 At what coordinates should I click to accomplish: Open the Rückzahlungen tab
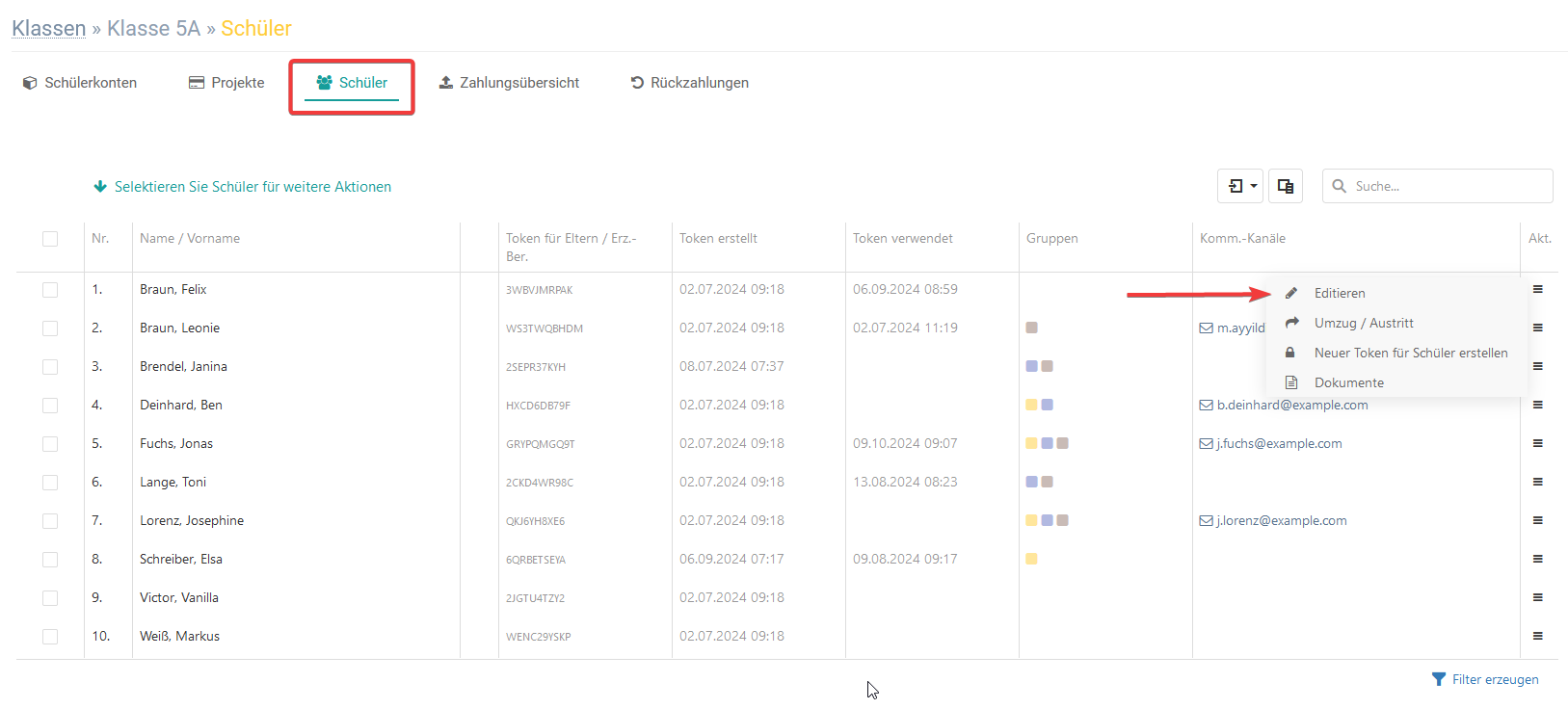tap(690, 83)
